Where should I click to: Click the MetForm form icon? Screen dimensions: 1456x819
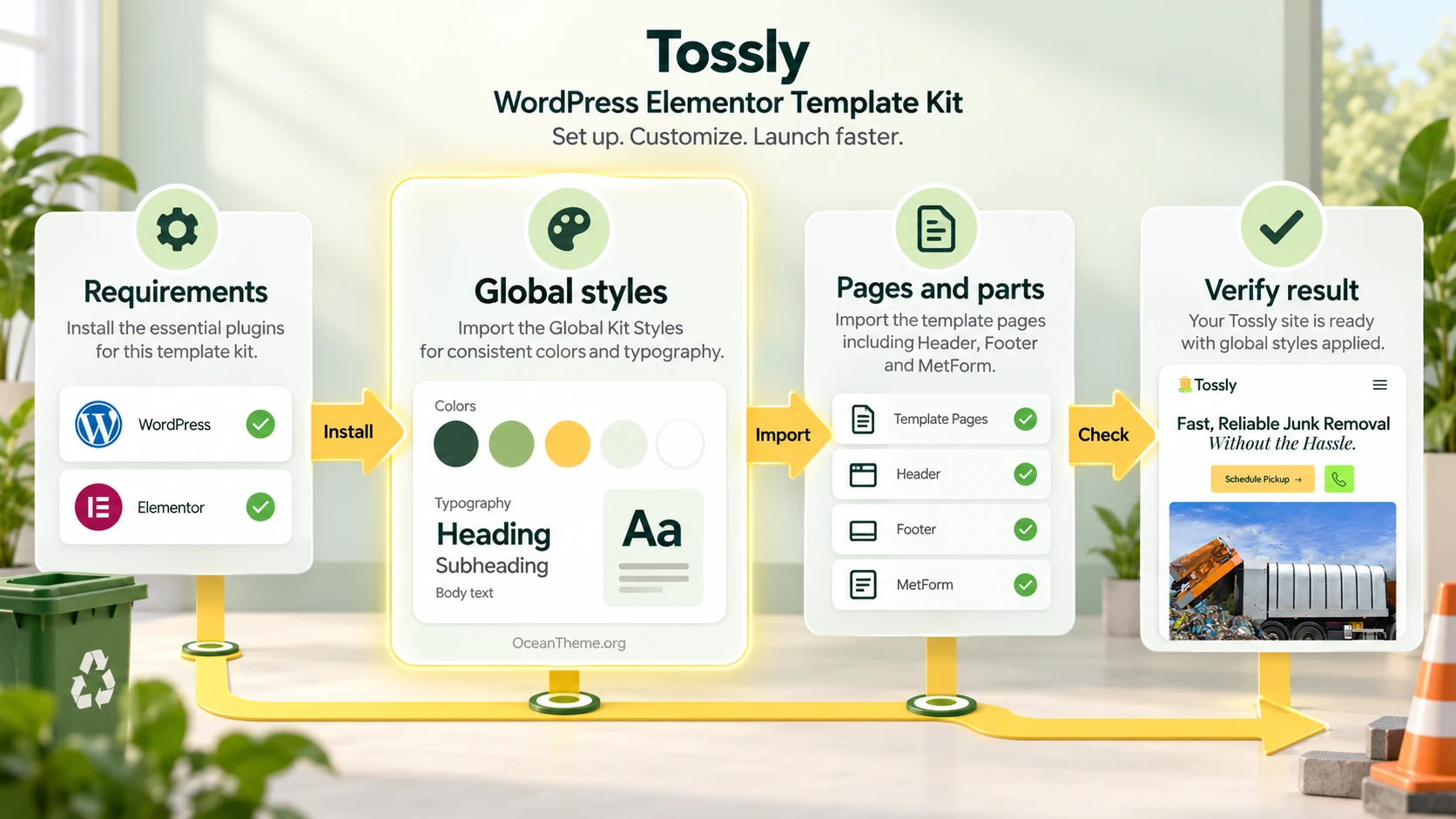863,585
